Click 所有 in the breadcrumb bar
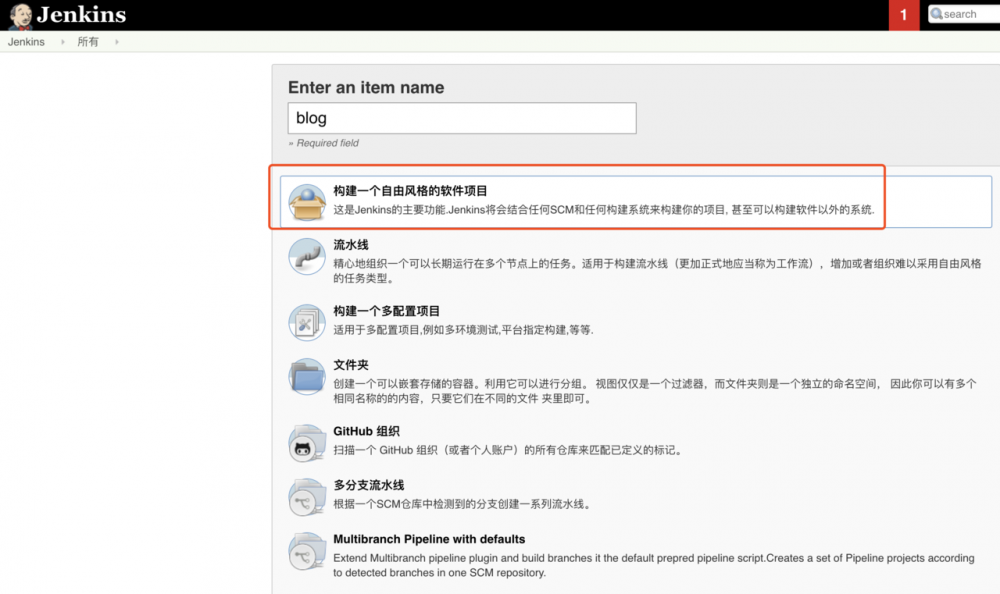This screenshot has height=594, width=1000. (x=87, y=42)
